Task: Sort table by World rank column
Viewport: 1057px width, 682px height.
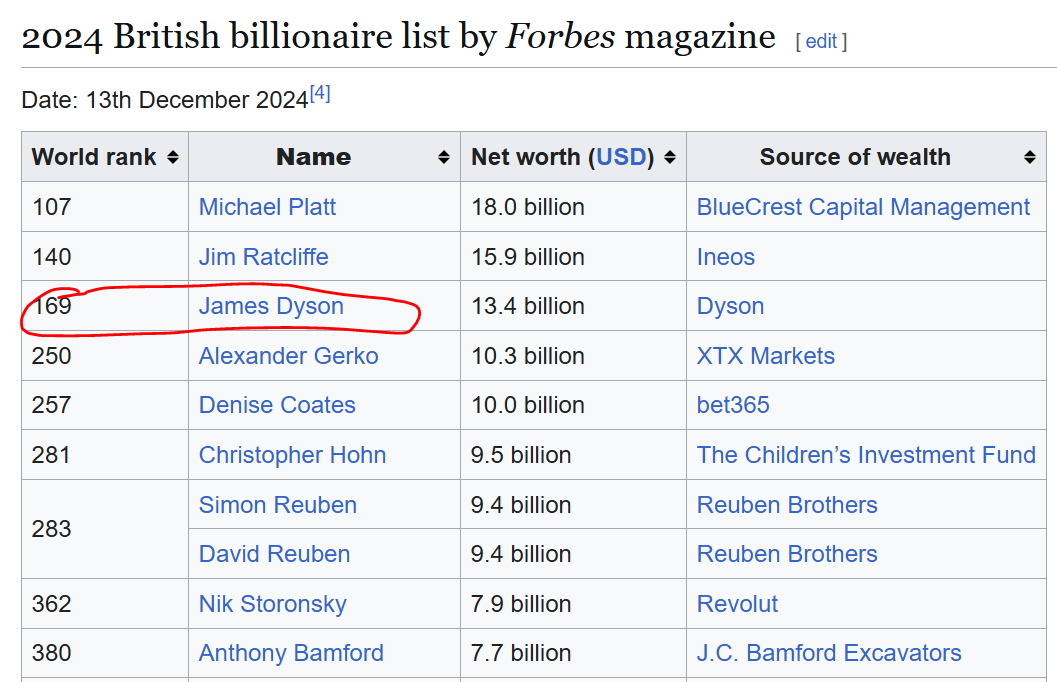Action: [x=173, y=158]
